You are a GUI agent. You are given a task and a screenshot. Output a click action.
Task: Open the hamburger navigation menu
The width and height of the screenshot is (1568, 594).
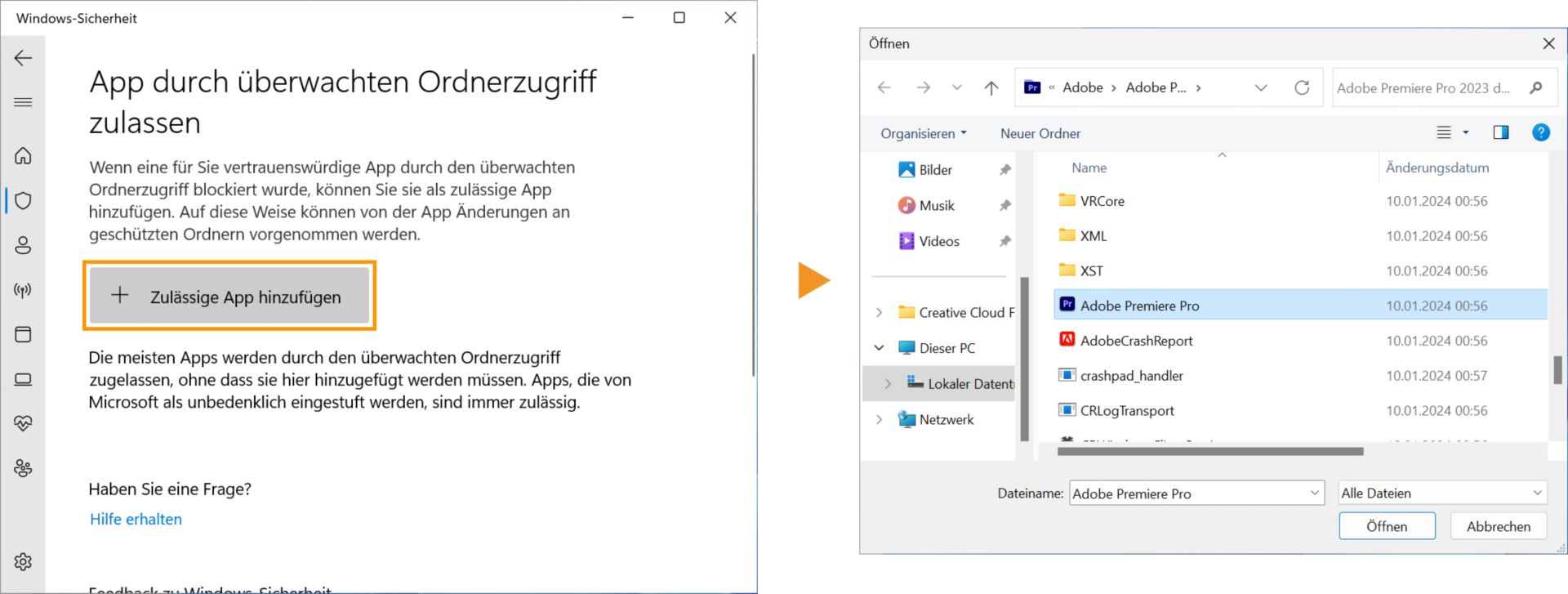23,102
